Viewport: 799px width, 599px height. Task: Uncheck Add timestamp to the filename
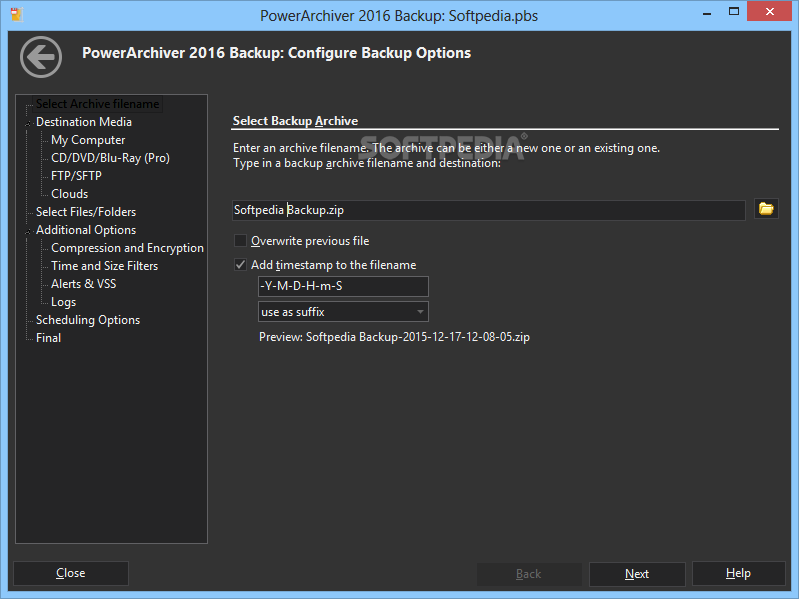tap(240, 265)
